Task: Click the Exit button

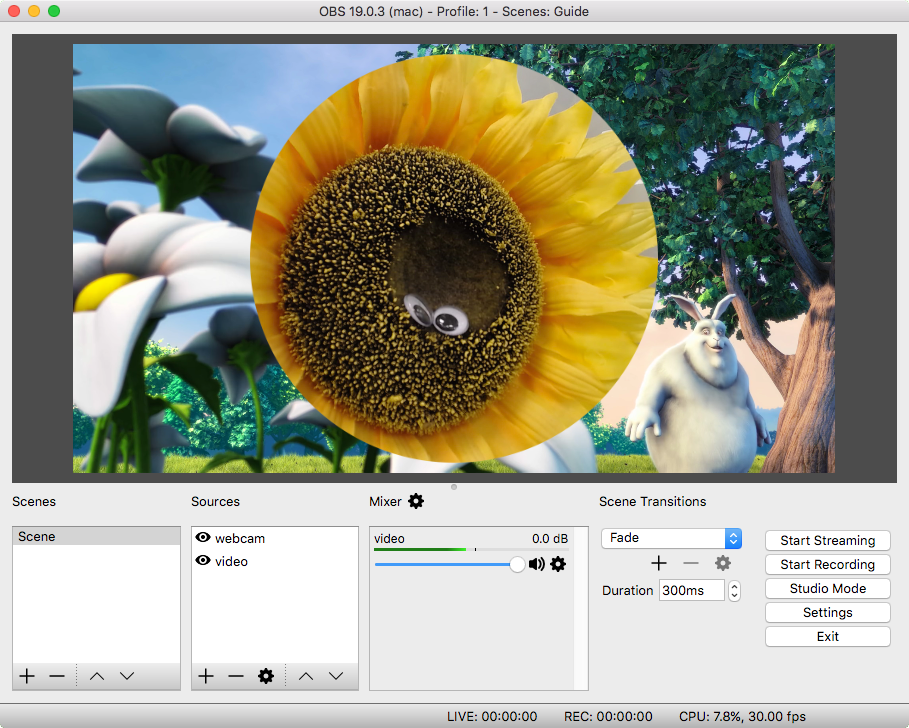Action: pos(827,636)
